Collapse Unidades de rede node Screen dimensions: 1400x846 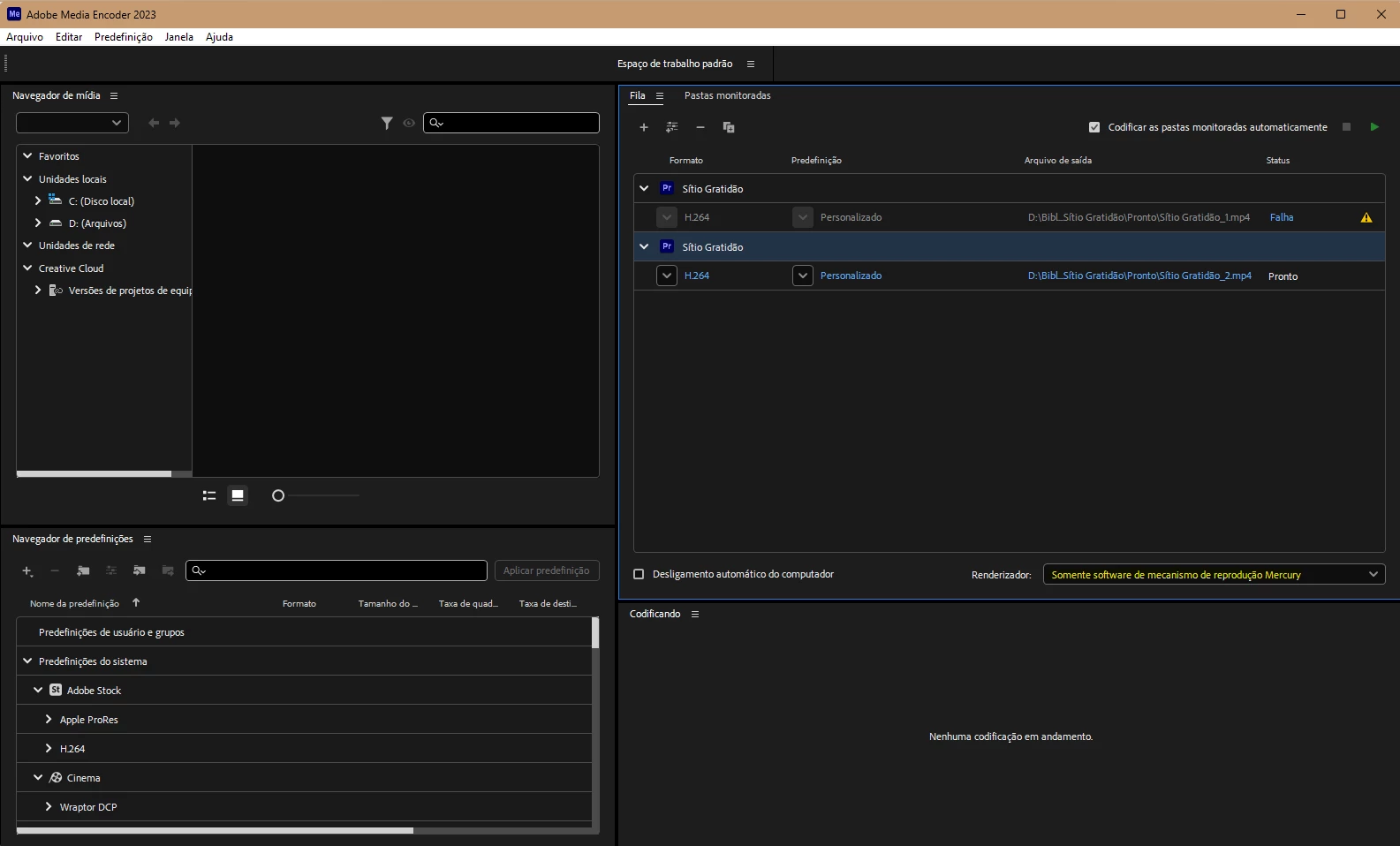click(x=27, y=245)
